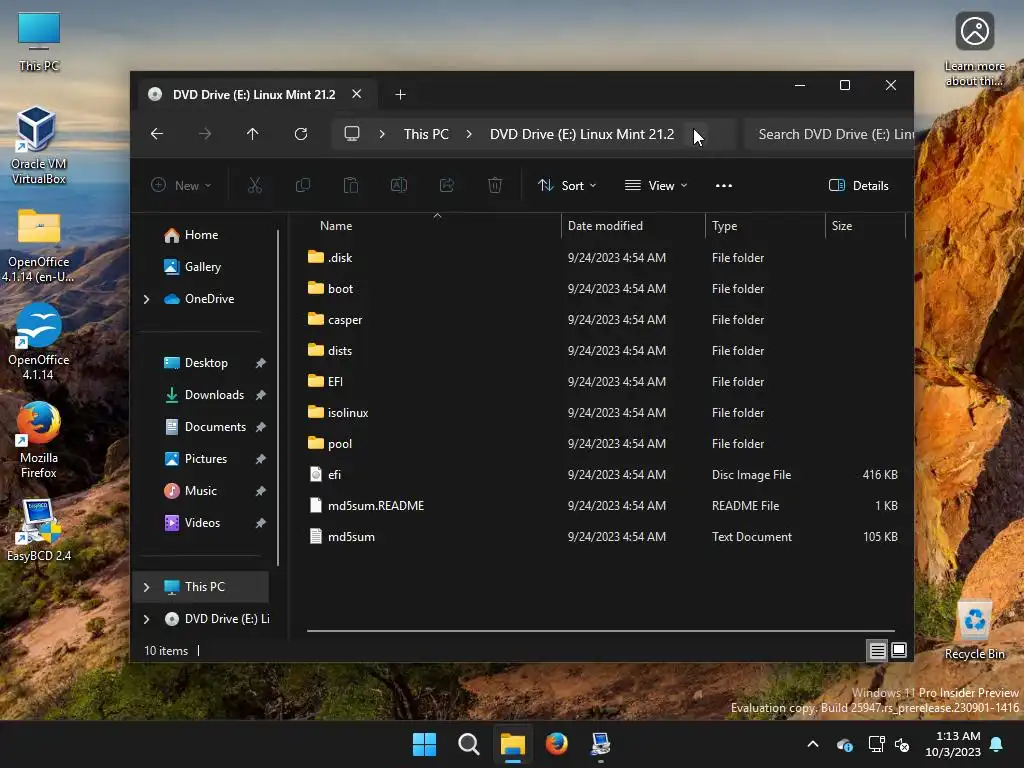Open Music quick access folder

[200, 491]
